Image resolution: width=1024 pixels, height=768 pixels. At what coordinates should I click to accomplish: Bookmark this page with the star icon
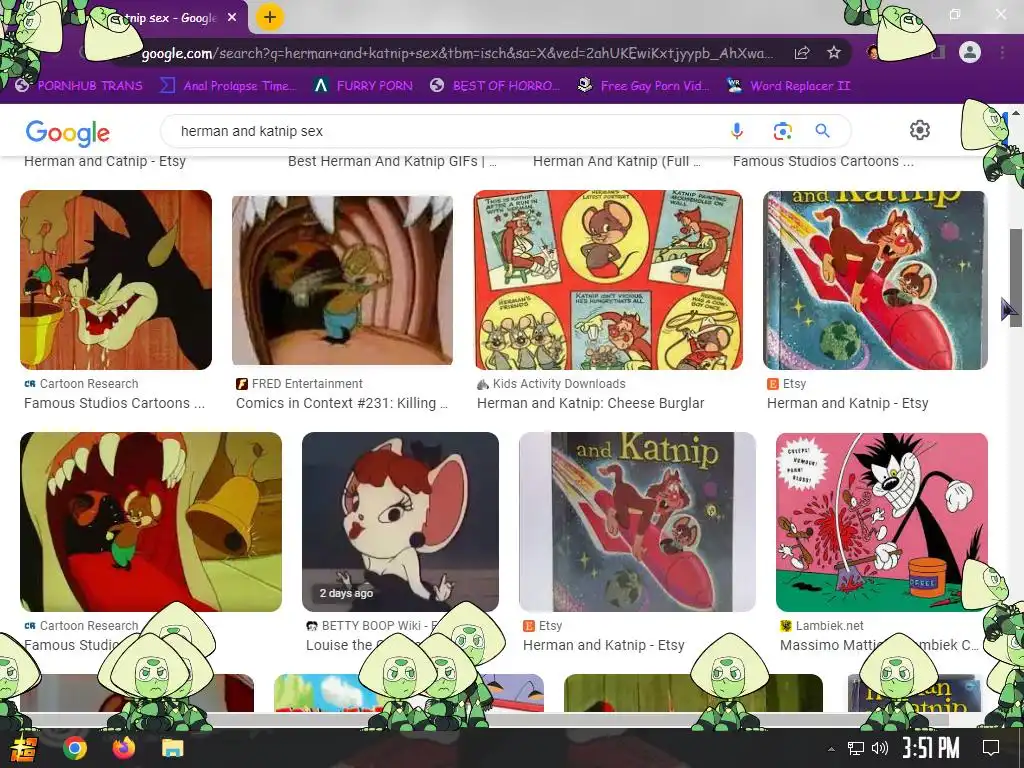[x=834, y=53]
